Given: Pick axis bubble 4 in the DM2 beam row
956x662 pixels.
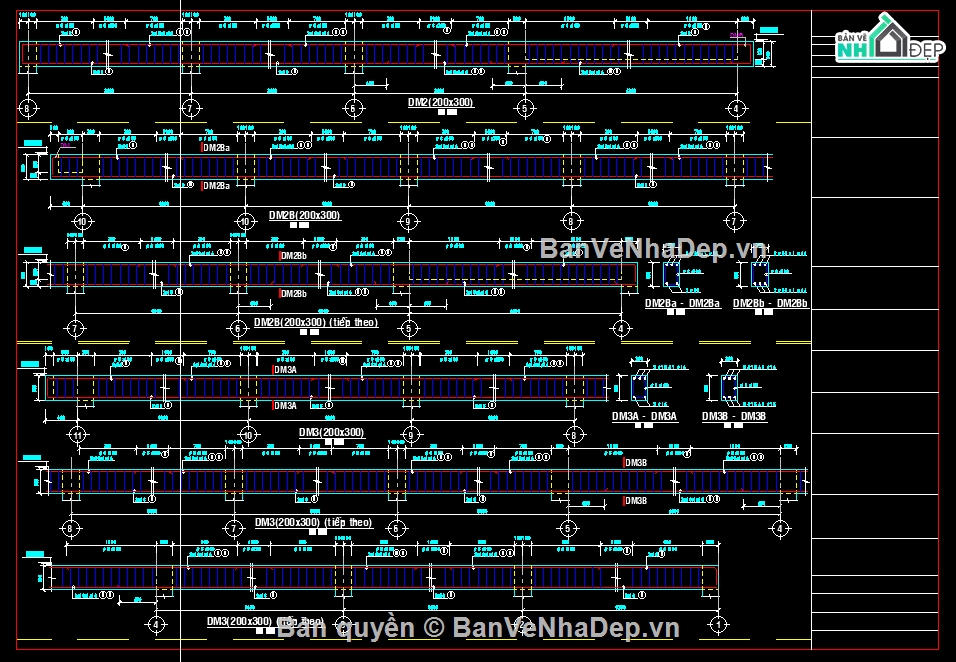Looking at the screenshot, I should point(736,109).
